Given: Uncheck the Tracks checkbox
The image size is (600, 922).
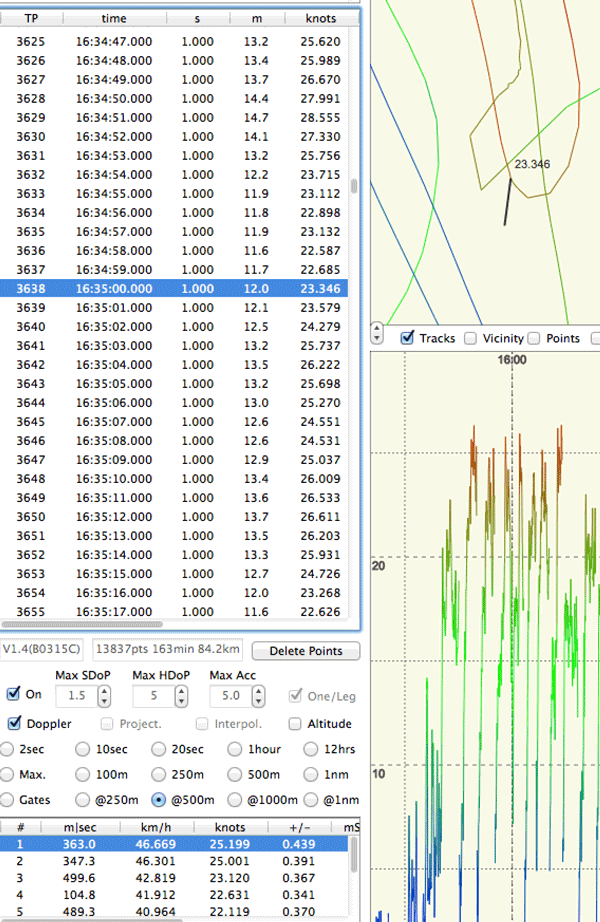Looking at the screenshot, I should tap(408, 339).
